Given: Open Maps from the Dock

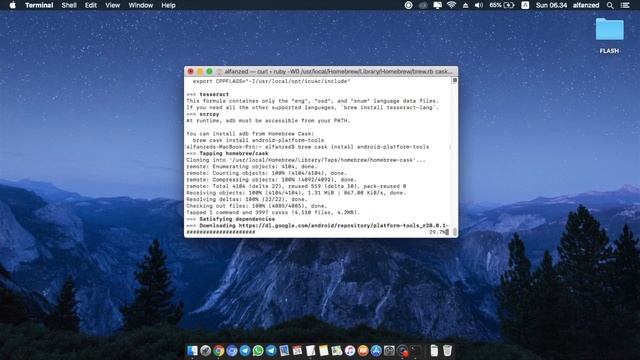Looking at the screenshot, I should [337, 350].
